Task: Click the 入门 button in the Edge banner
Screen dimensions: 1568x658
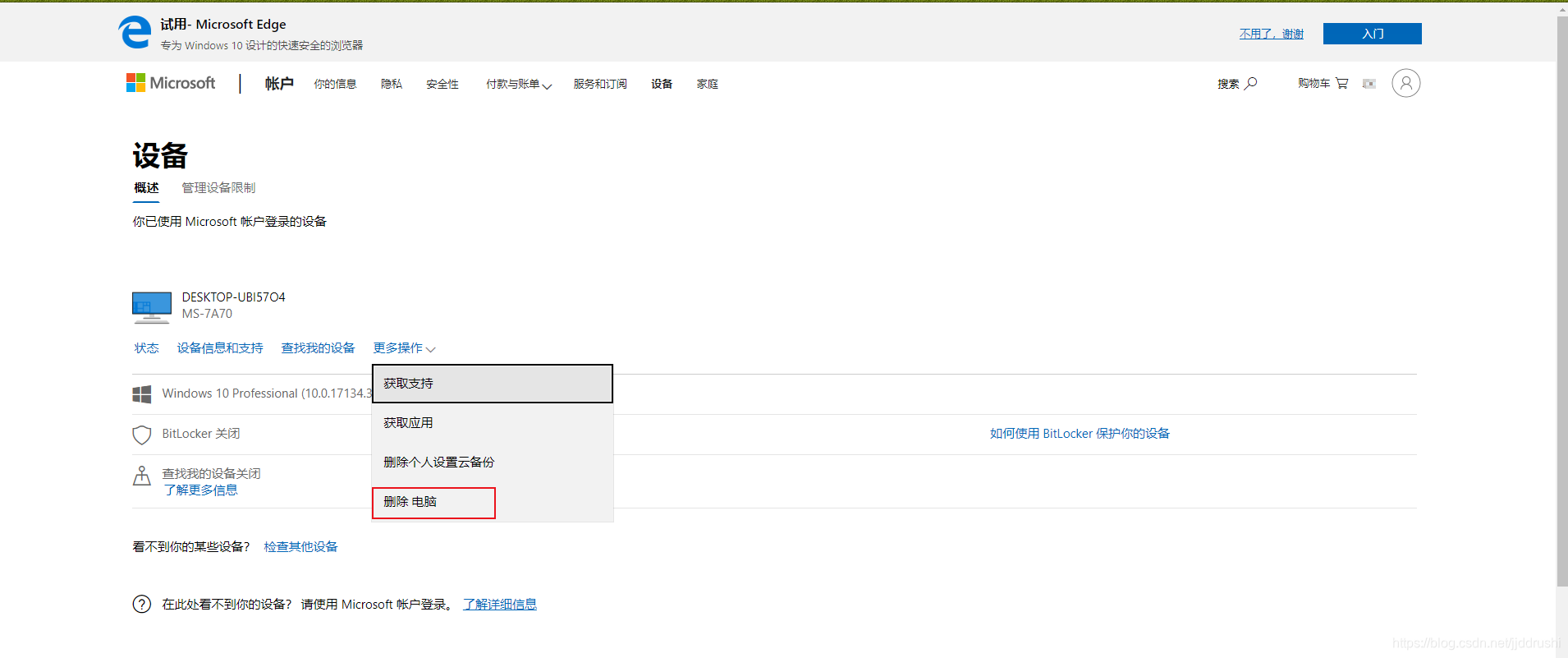Action: [1373, 34]
